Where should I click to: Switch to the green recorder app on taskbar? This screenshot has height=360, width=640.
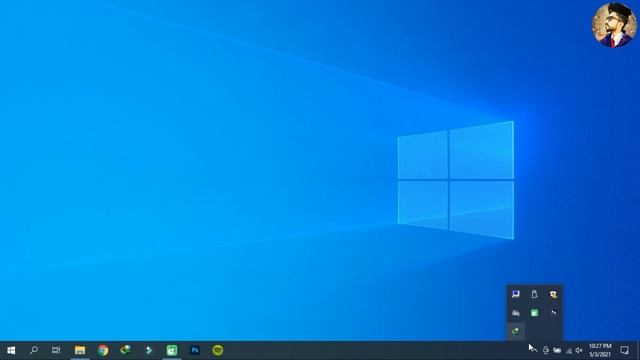pos(172,350)
